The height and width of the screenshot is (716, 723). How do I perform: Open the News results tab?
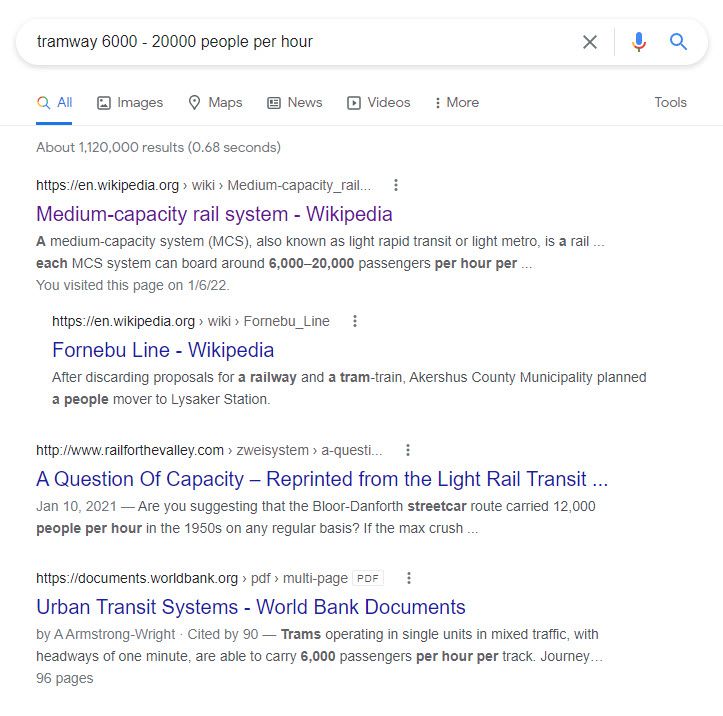point(295,102)
